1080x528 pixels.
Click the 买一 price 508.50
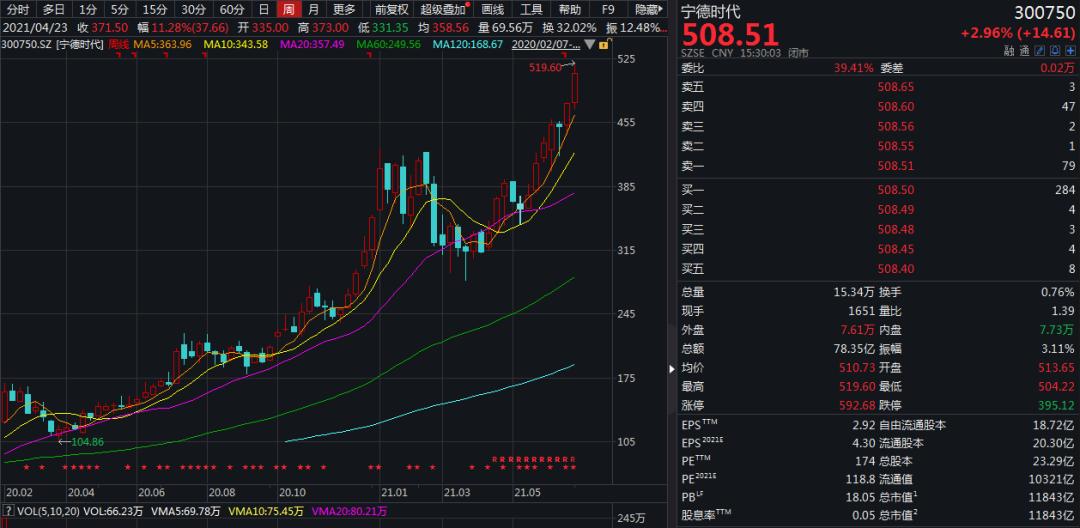[896, 190]
